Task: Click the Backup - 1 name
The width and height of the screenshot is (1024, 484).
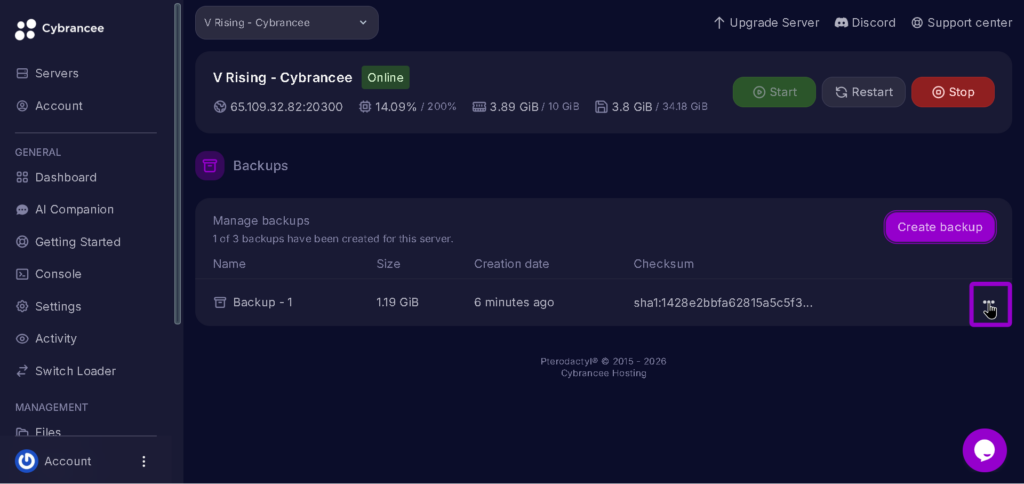Action: (263, 302)
